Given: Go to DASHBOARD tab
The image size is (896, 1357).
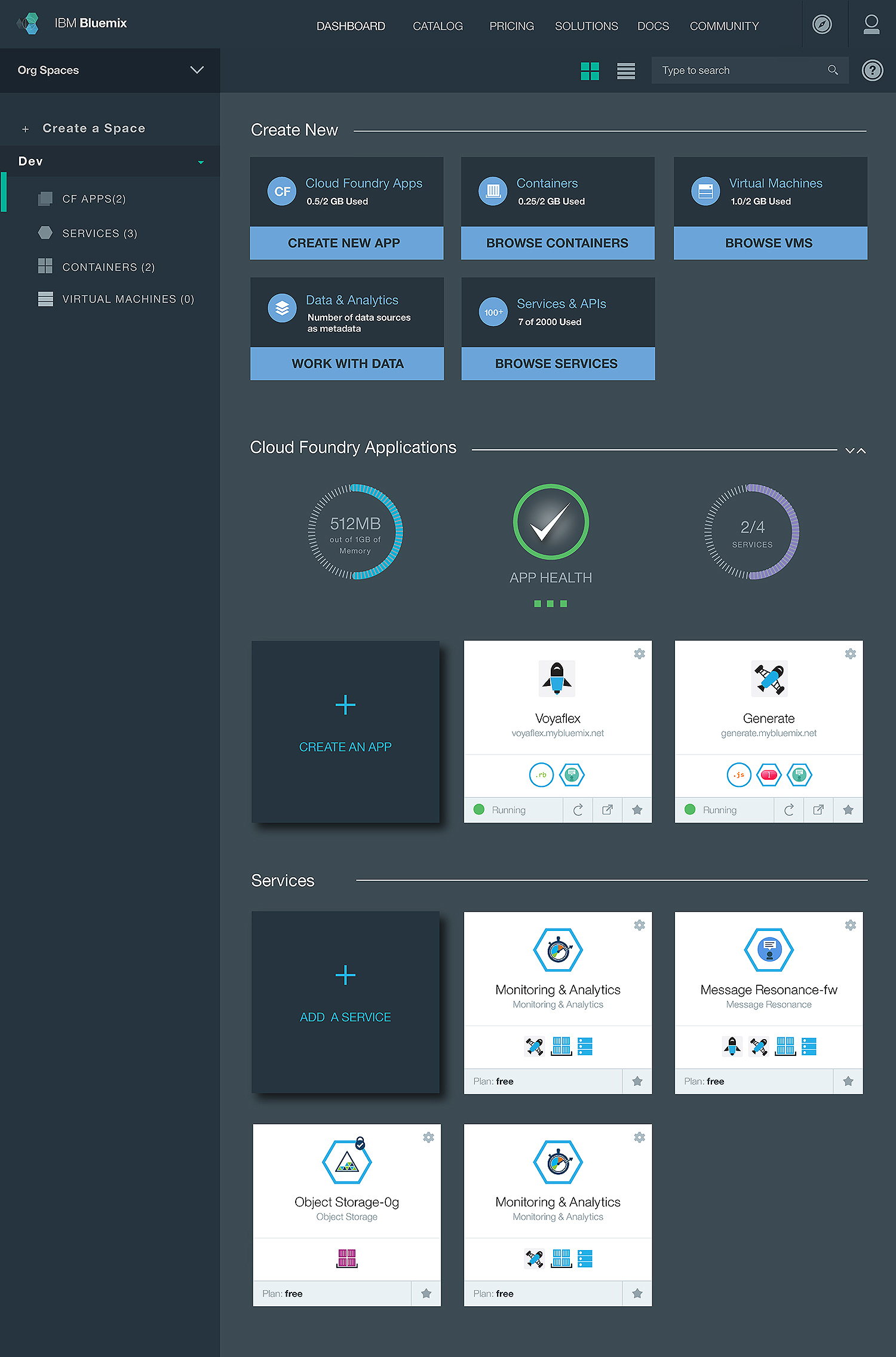Looking at the screenshot, I should click(351, 26).
